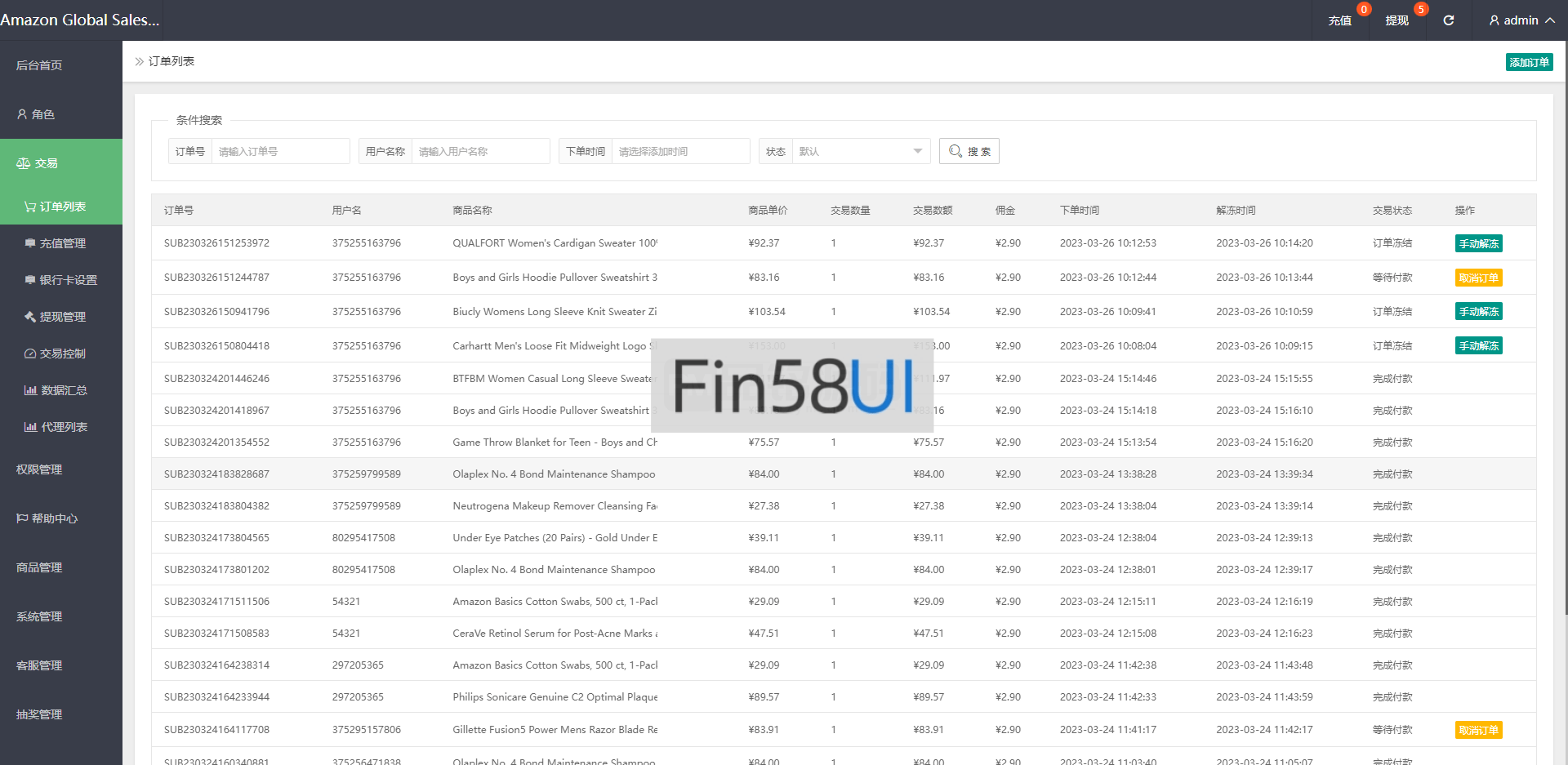Image resolution: width=1568 pixels, height=765 pixels.
Task: Click 手动解冻 for order SUB230326151253972
Action: (x=1478, y=243)
